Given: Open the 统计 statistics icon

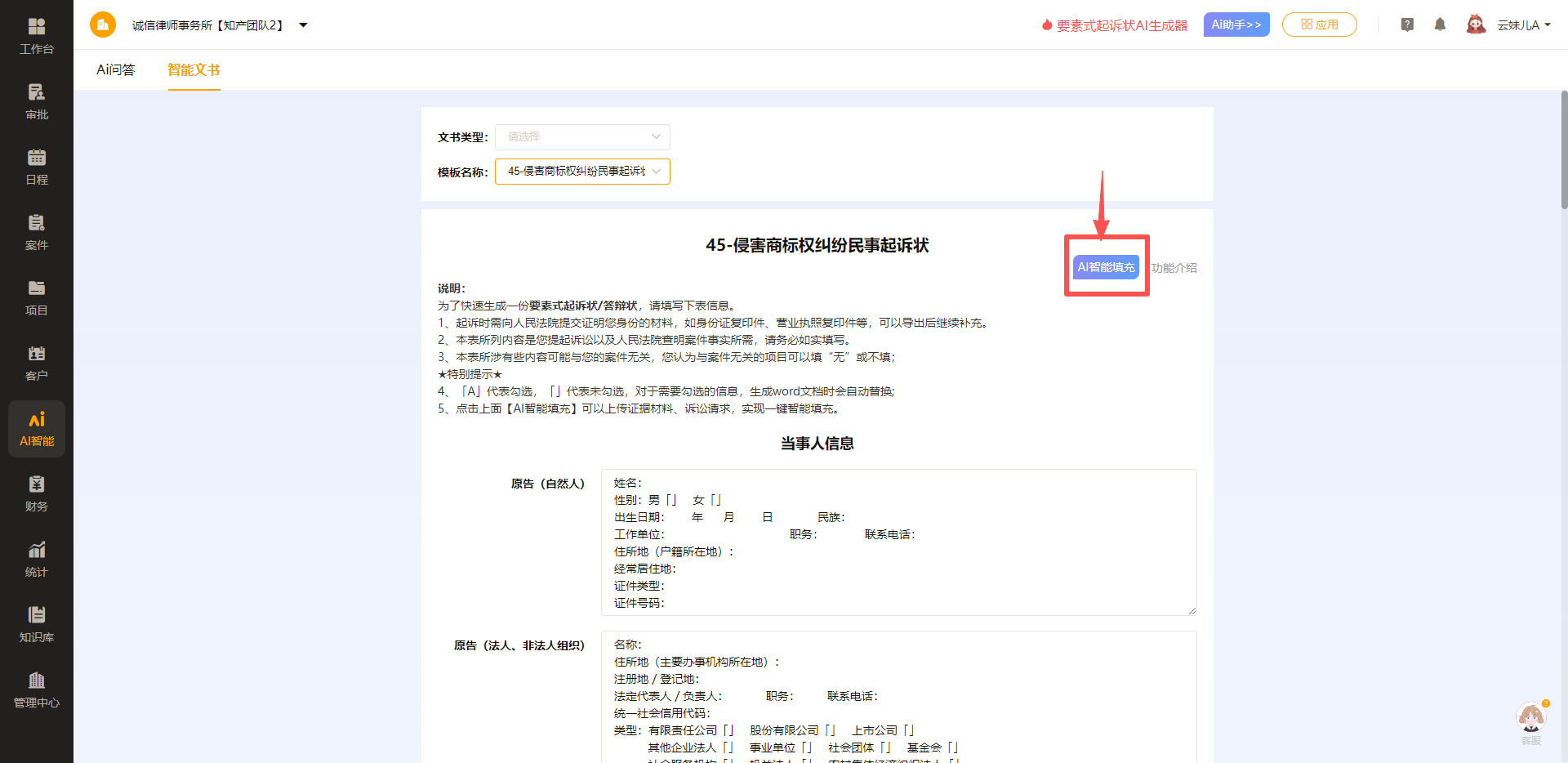Looking at the screenshot, I should 36,558.
